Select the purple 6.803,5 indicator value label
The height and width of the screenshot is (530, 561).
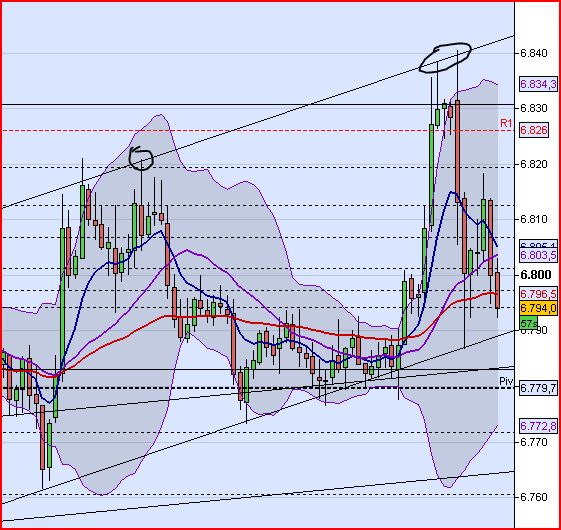click(x=538, y=255)
